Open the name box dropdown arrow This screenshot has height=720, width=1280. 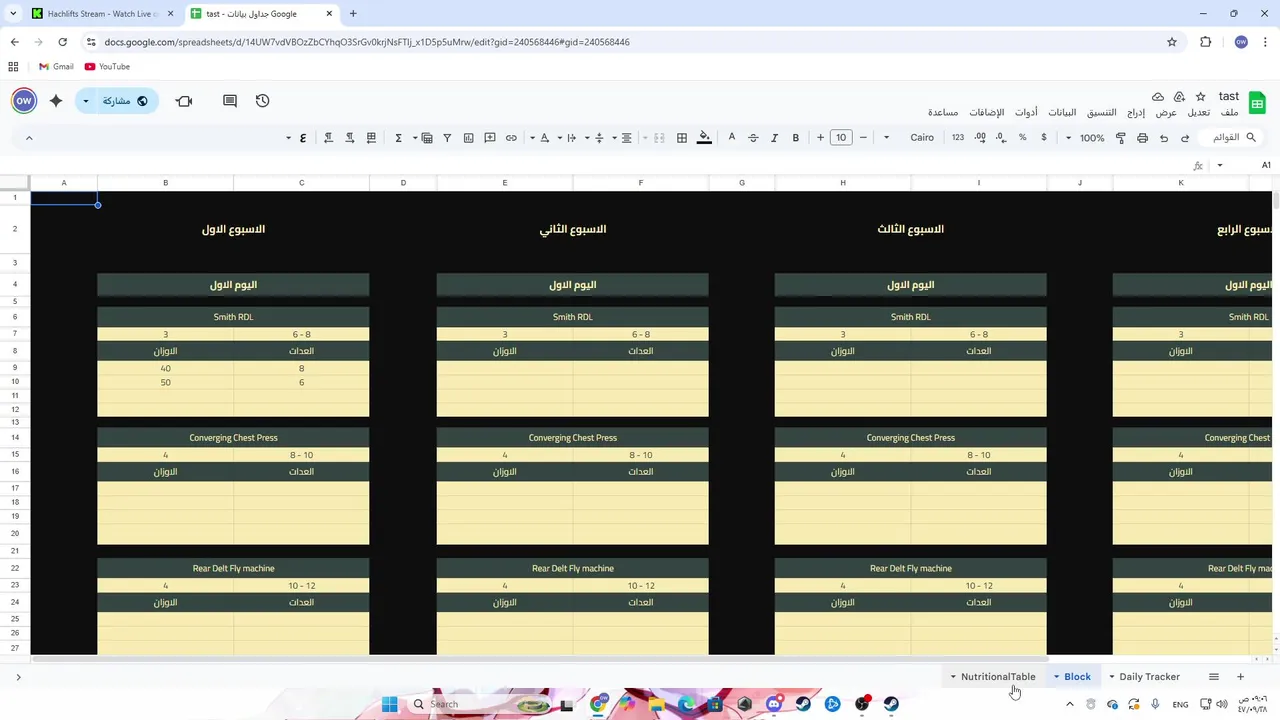click(x=1219, y=166)
